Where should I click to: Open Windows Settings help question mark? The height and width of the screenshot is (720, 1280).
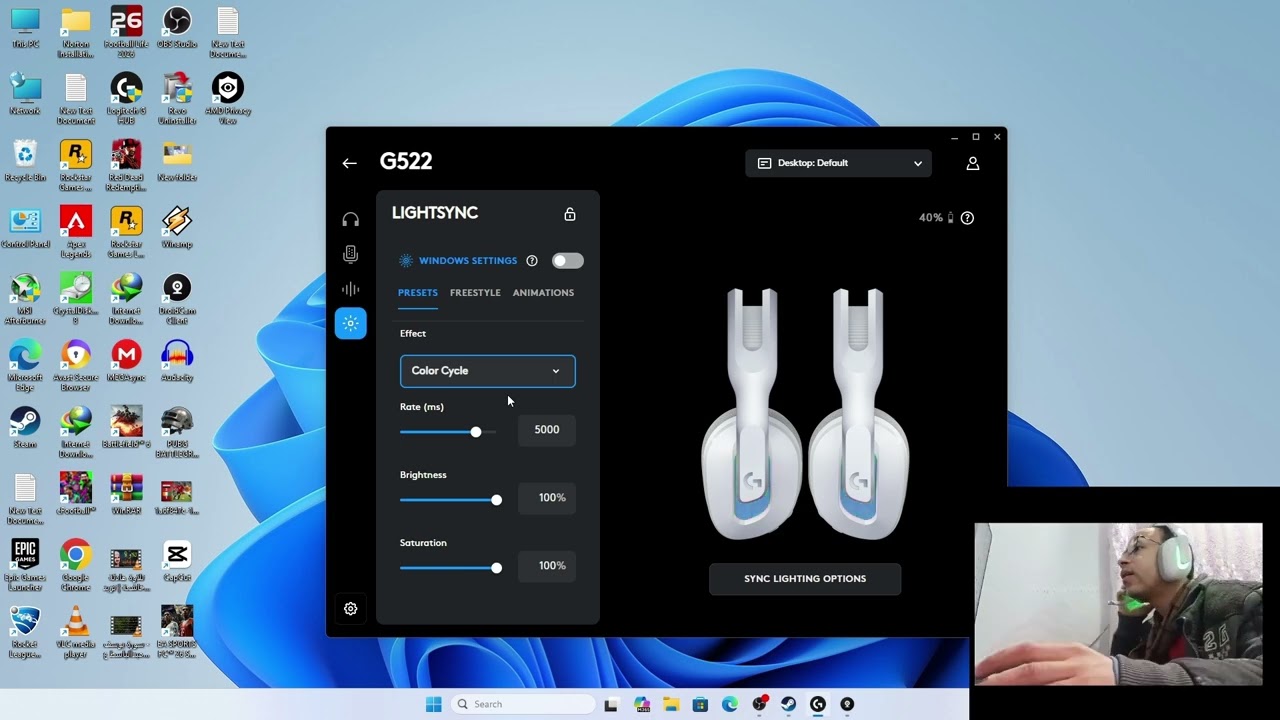pos(532,261)
